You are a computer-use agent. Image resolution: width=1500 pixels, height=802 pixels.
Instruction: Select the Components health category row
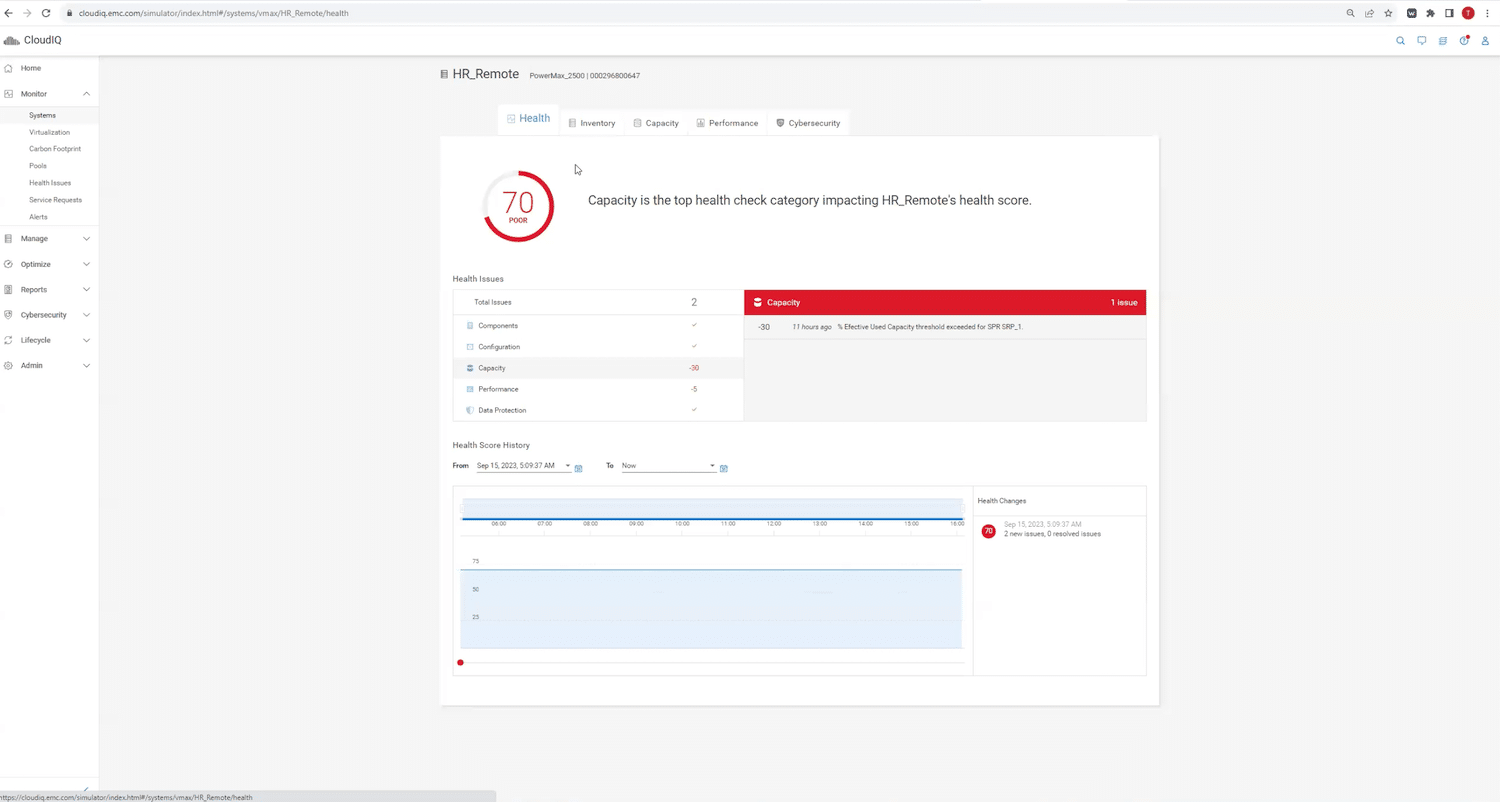point(598,326)
